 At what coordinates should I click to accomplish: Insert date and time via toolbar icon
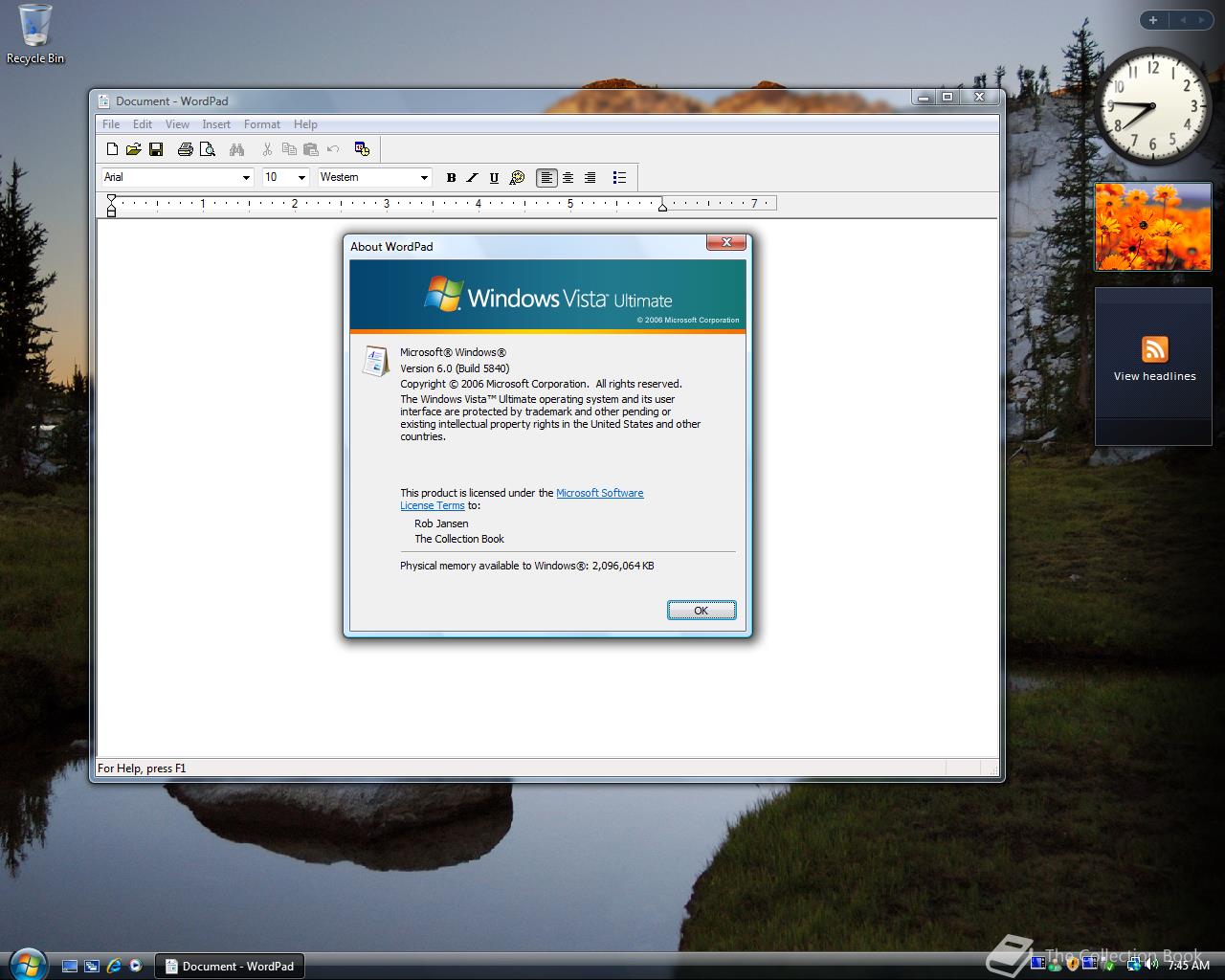362,149
